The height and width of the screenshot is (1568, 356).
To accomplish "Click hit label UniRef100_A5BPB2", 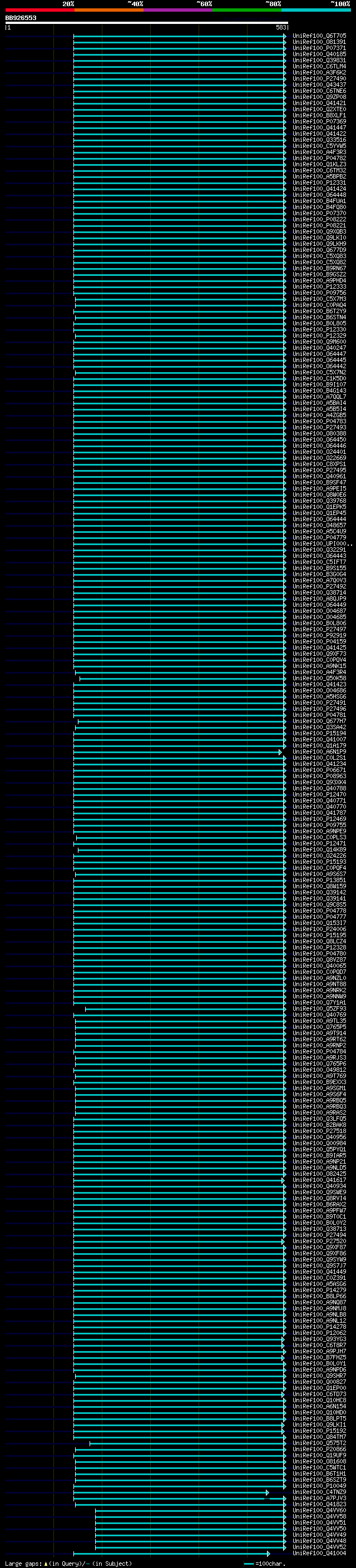I will click(319, 176).
